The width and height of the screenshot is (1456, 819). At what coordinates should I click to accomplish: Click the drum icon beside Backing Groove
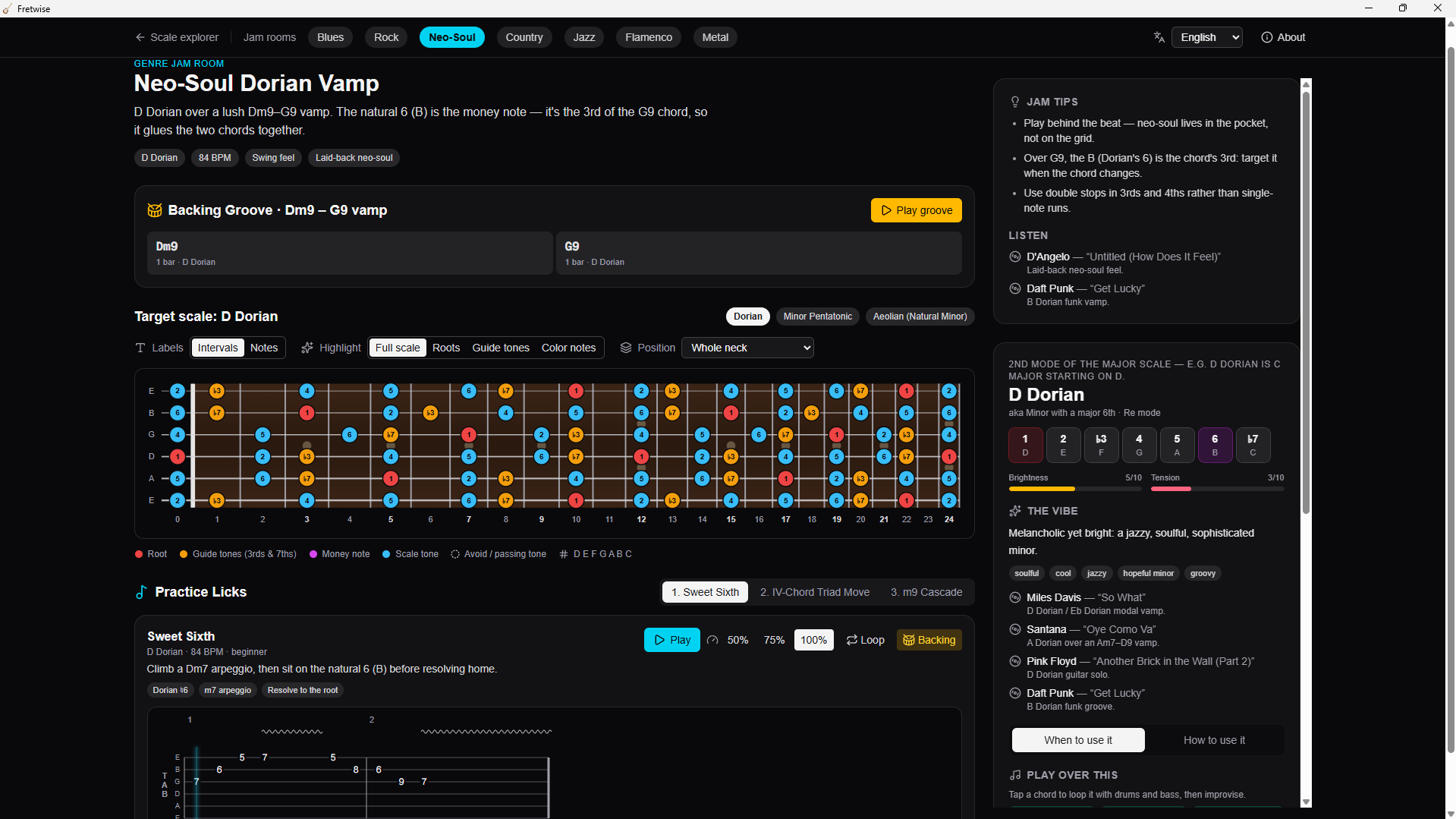coord(155,210)
